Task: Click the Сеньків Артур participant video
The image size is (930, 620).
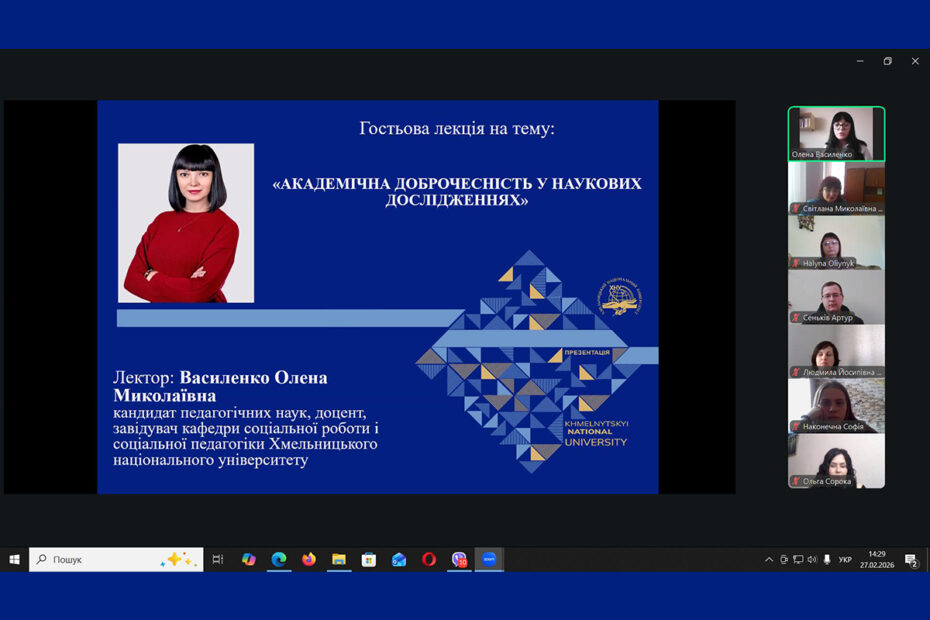Action: (x=836, y=297)
